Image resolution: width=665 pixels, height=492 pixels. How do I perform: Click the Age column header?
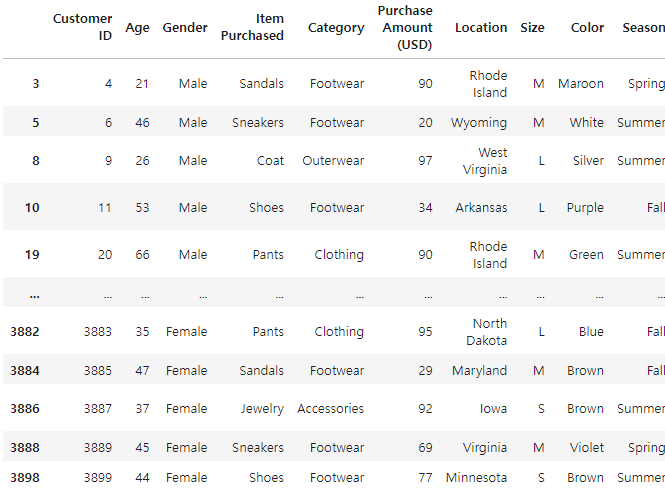click(x=137, y=28)
